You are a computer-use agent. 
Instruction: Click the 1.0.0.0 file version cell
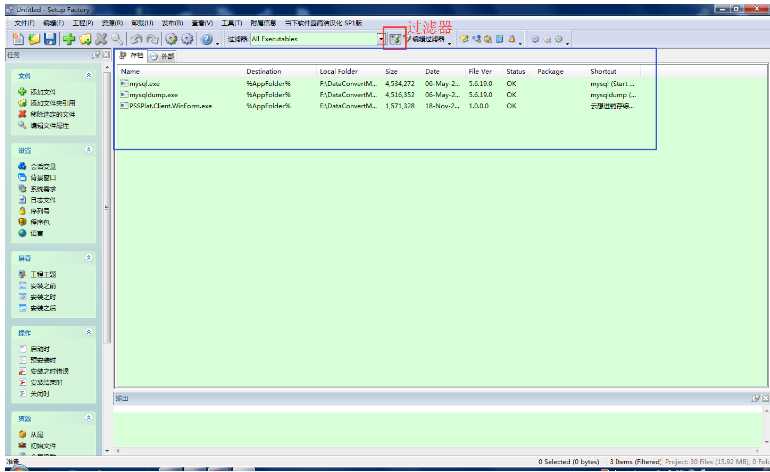[x=478, y=106]
